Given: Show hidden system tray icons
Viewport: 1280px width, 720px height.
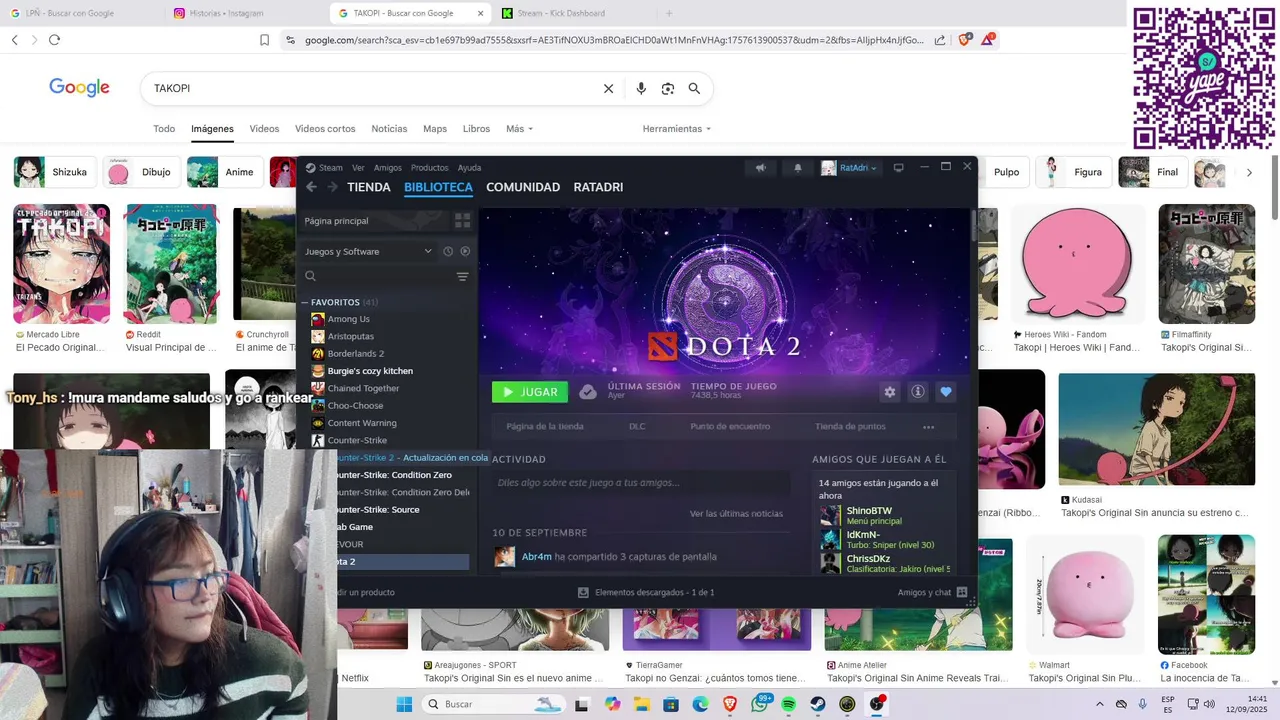Looking at the screenshot, I should pos(1100,704).
